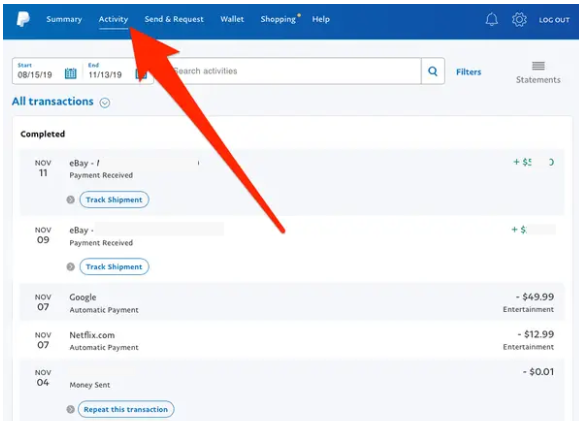The image size is (583, 422).
Task: Open the Start date calendar icon
Action: (x=71, y=73)
